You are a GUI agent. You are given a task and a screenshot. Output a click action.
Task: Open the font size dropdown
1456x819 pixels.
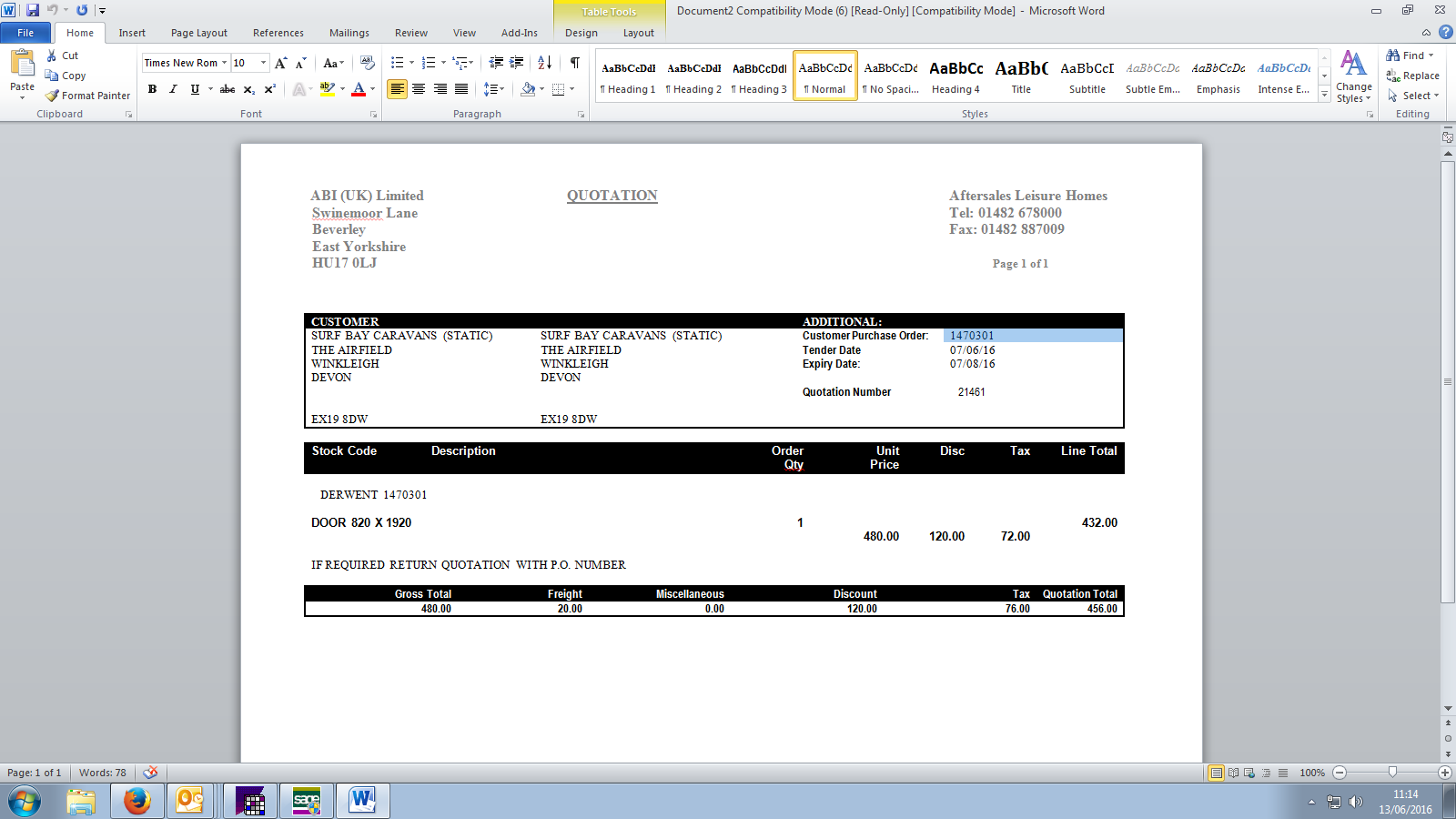click(x=264, y=63)
